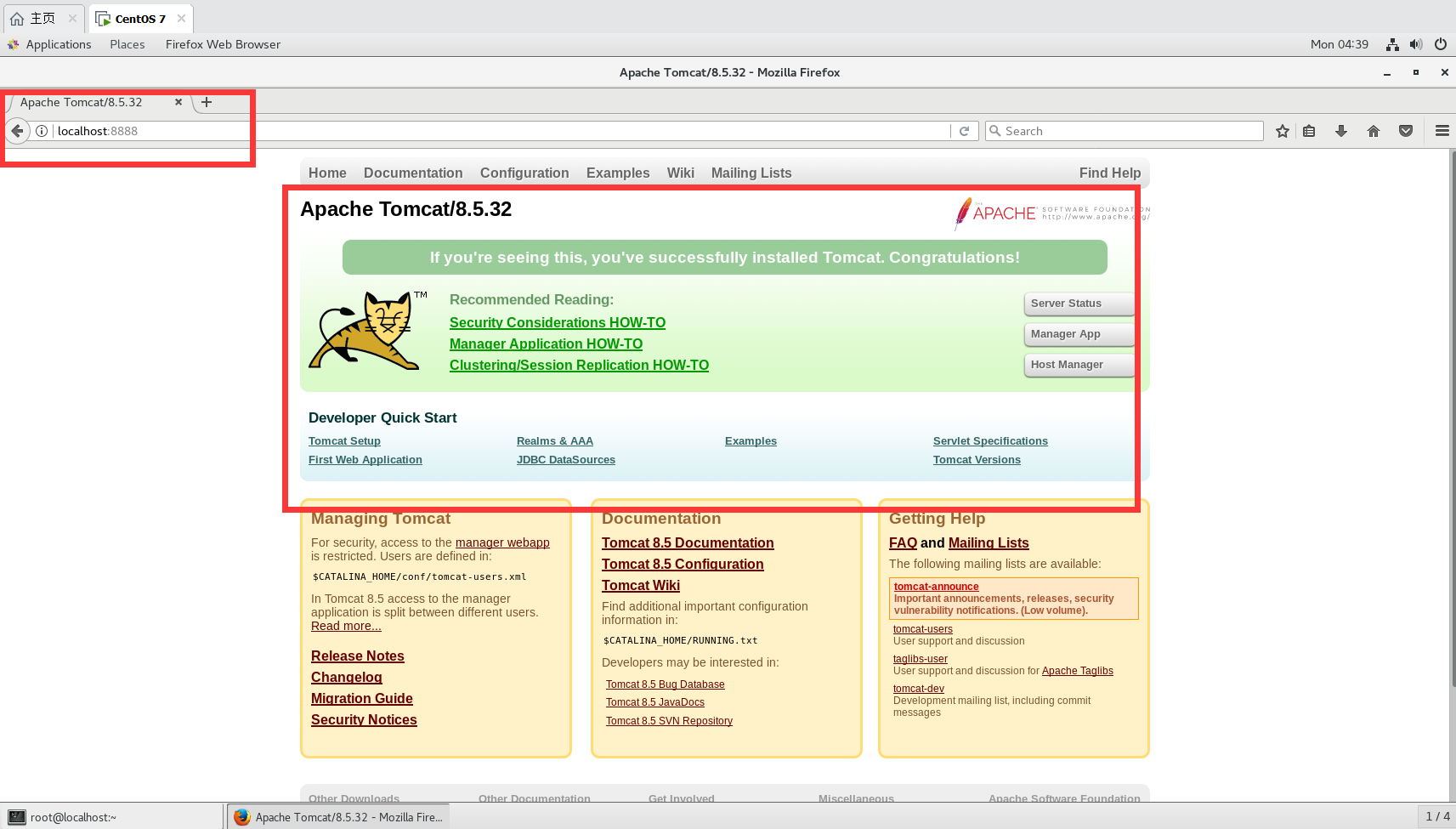
Task: Open Tomcat 8.5 Configuration link
Action: click(x=683, y=564)
